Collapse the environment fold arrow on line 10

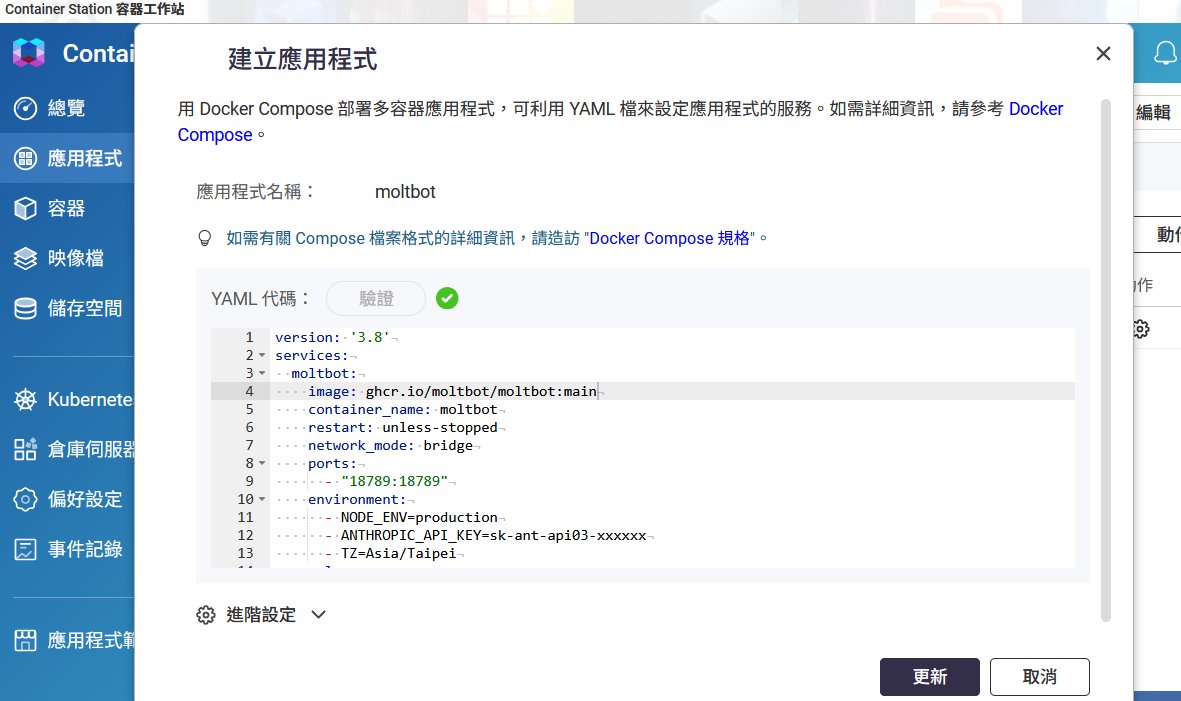click(x=262, y=500)
